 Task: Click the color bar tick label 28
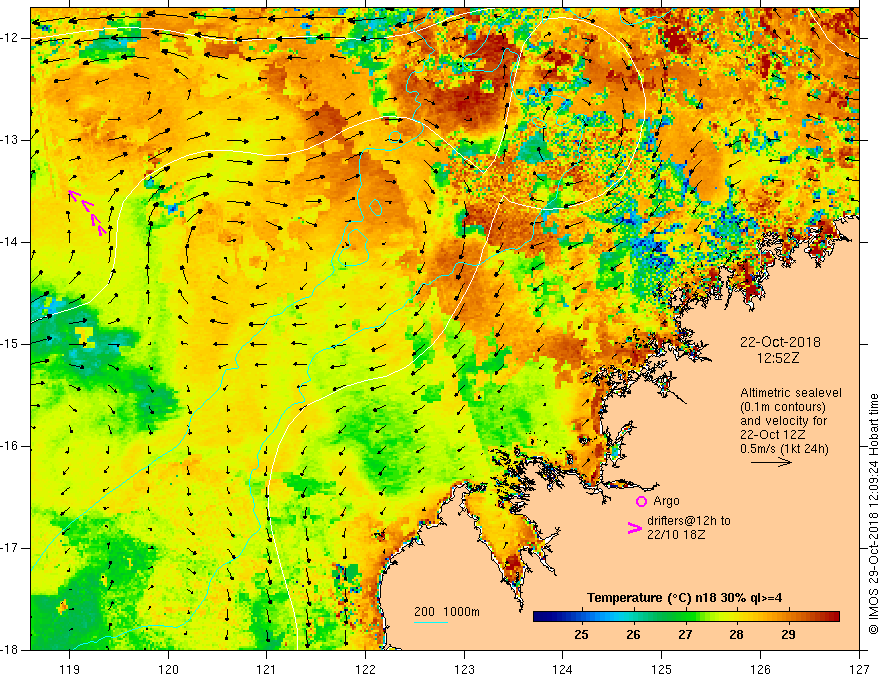click(x=736, y=635)
